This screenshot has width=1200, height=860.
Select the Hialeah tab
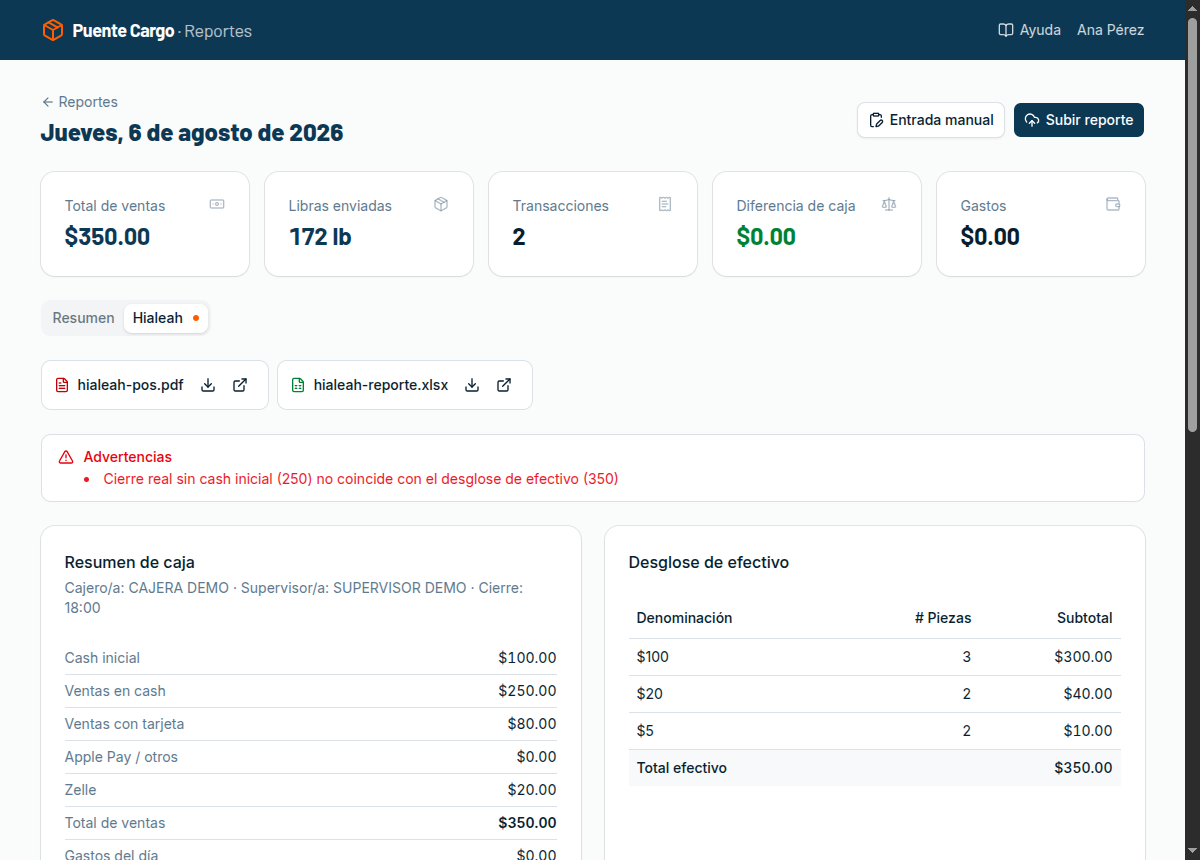pyautogui.click(x=166, y=318)
